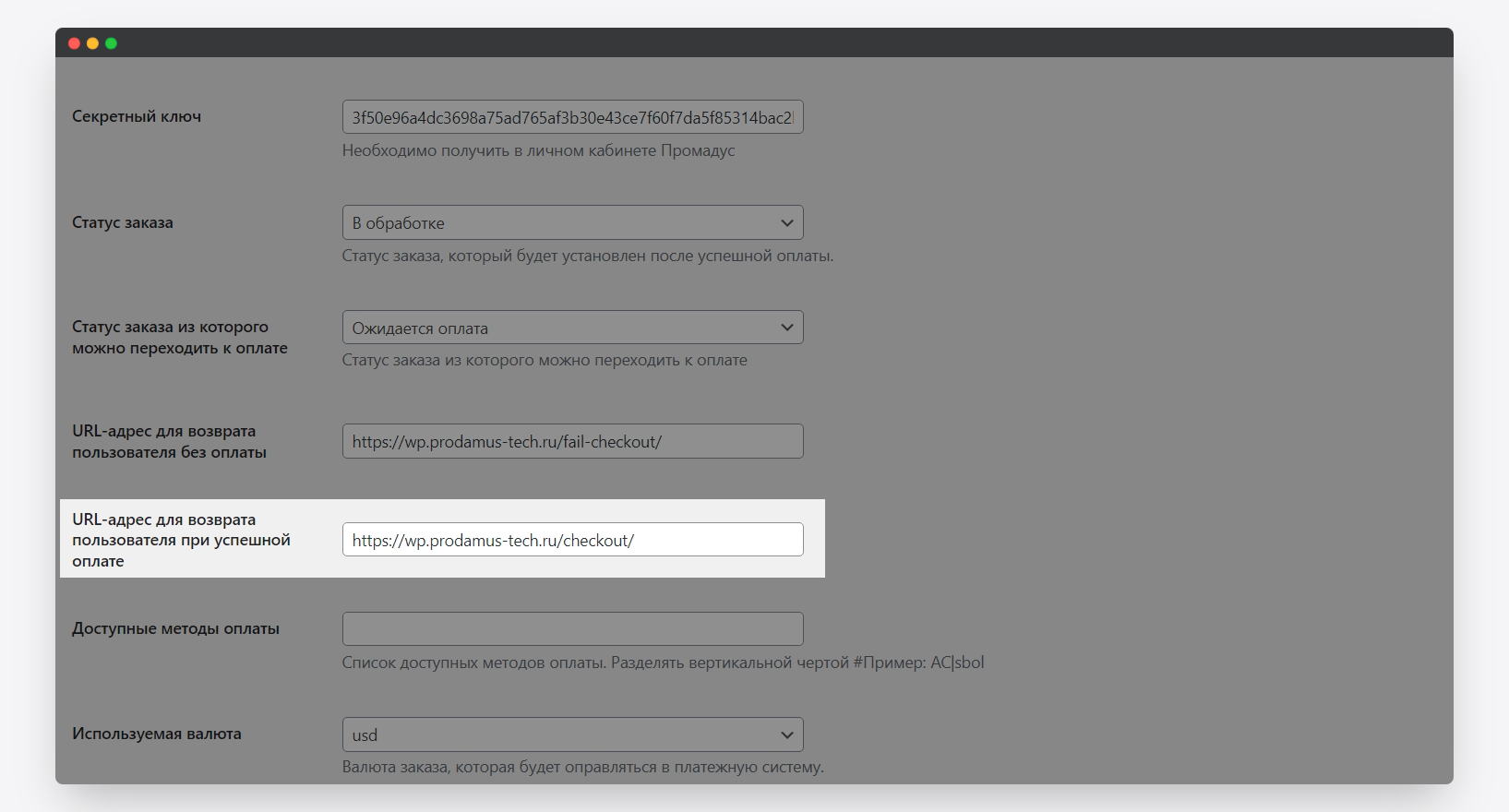Click 'URL-адрес для возврата при успешной оплате' label
The width and height of the screenshot is (1509, 812).
[x=181, y=540]
